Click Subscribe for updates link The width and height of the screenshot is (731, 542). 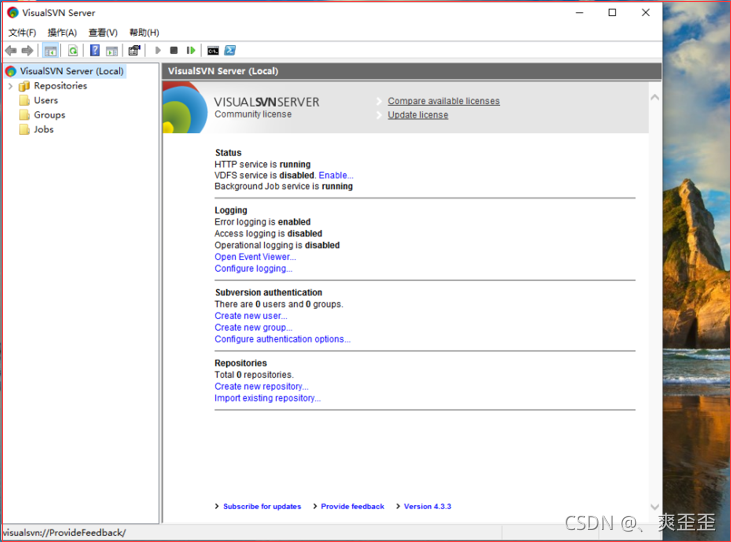coord(262,506)
